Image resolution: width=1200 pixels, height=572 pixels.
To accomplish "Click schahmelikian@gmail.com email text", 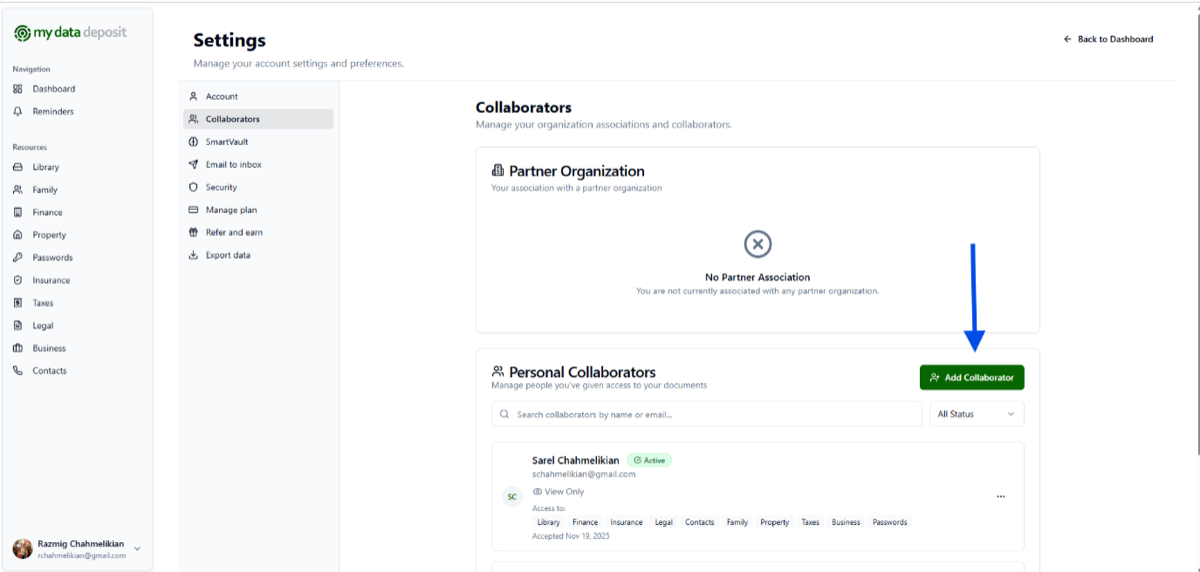I will tap(584, 474).
